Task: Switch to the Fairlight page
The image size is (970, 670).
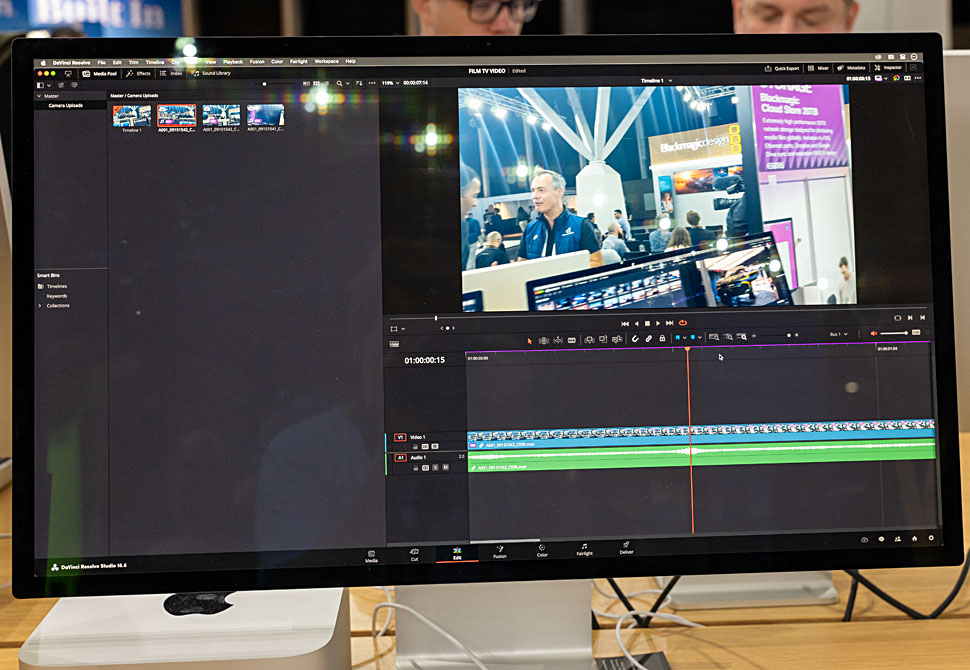Action: click(584, 549)
